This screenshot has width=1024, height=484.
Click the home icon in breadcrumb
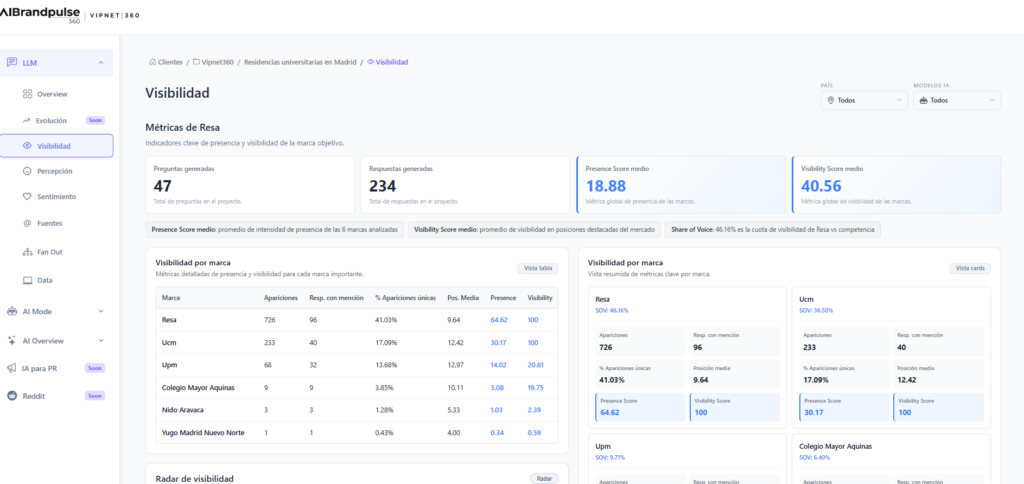[153, 62]
